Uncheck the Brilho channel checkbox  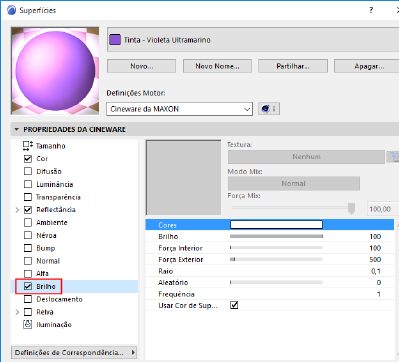pyautogui.click(x=28, y=286)
